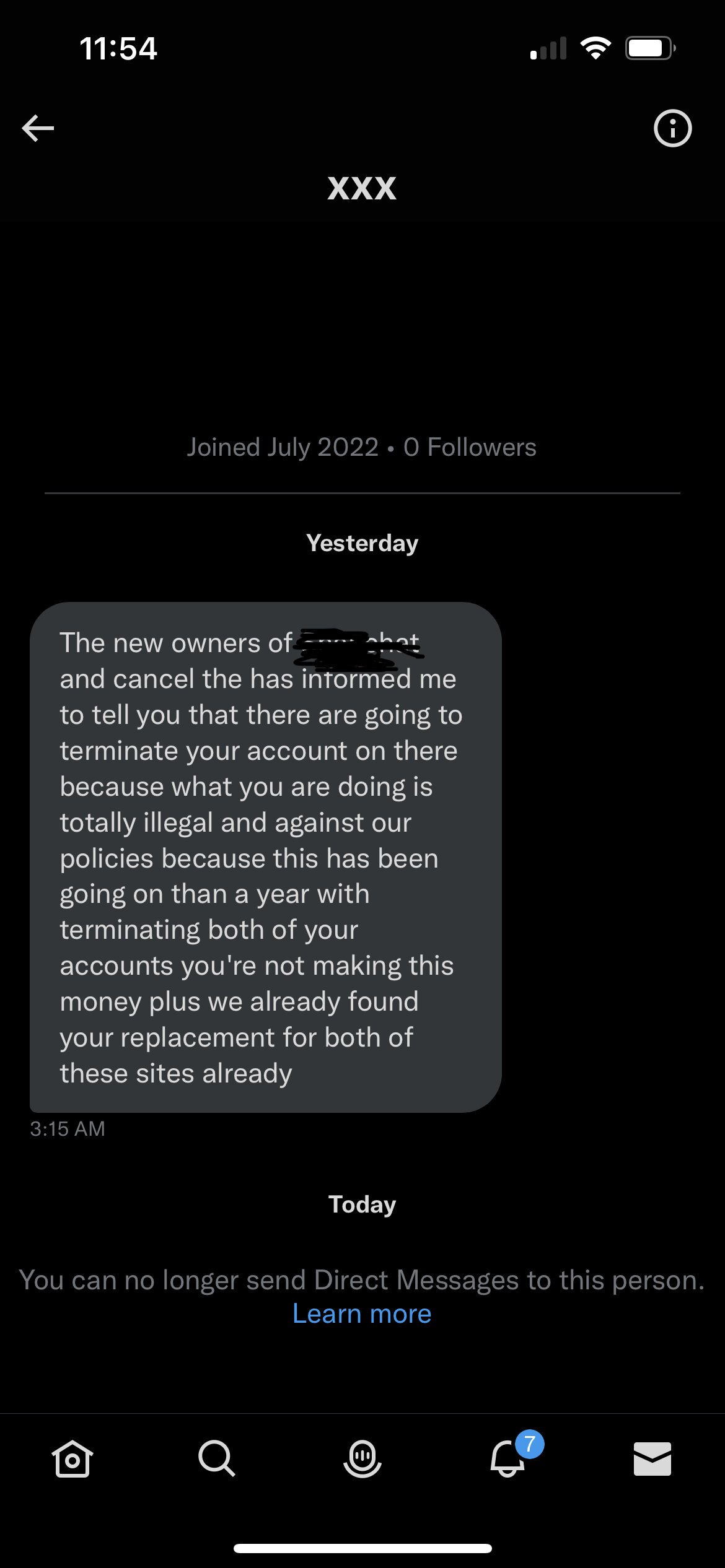The width and height of the screenshot is (725, 1568).
Task: Tap the "Joined July 2022 • 0 Followers" text
Action: 362,447
